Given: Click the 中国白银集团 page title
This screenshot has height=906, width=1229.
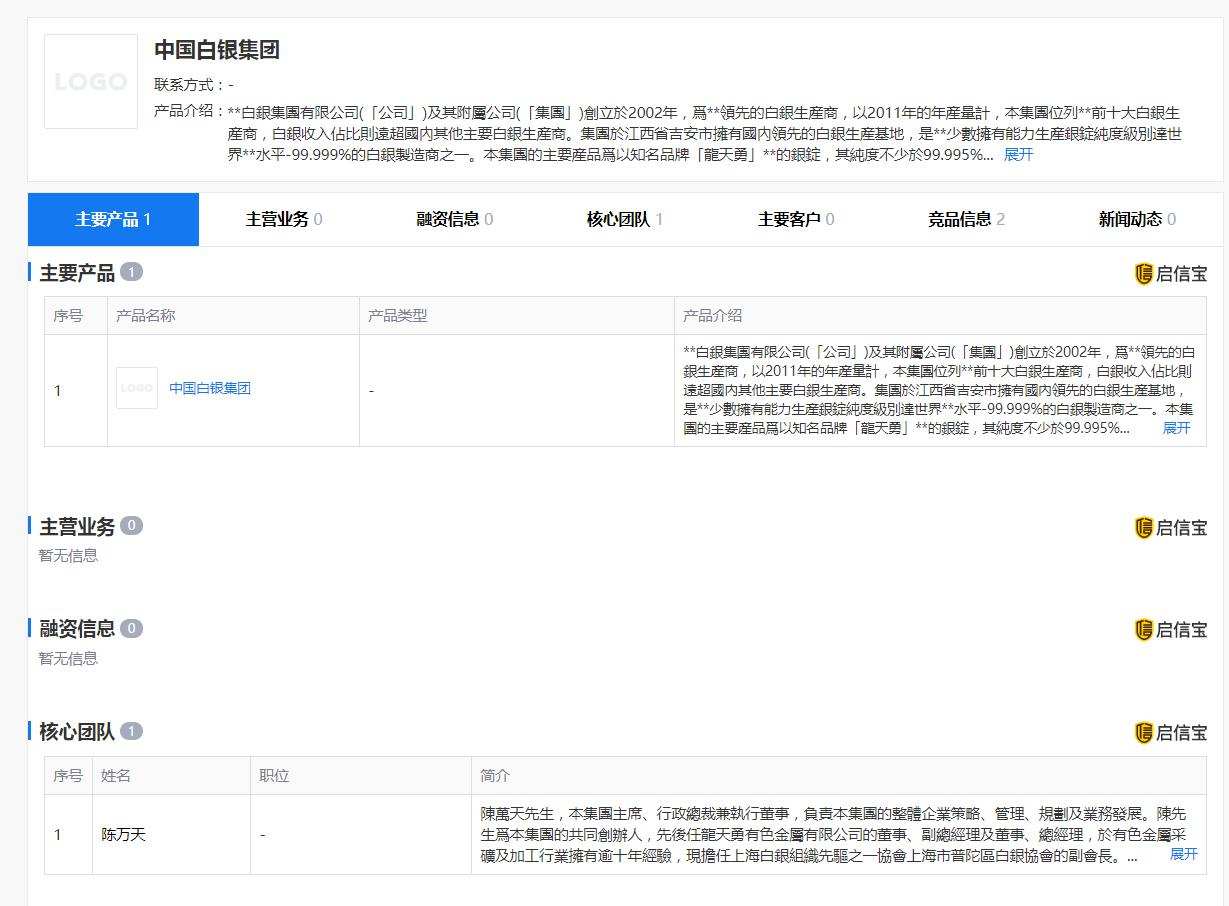Looking at the screenshot, I should 217,50.
